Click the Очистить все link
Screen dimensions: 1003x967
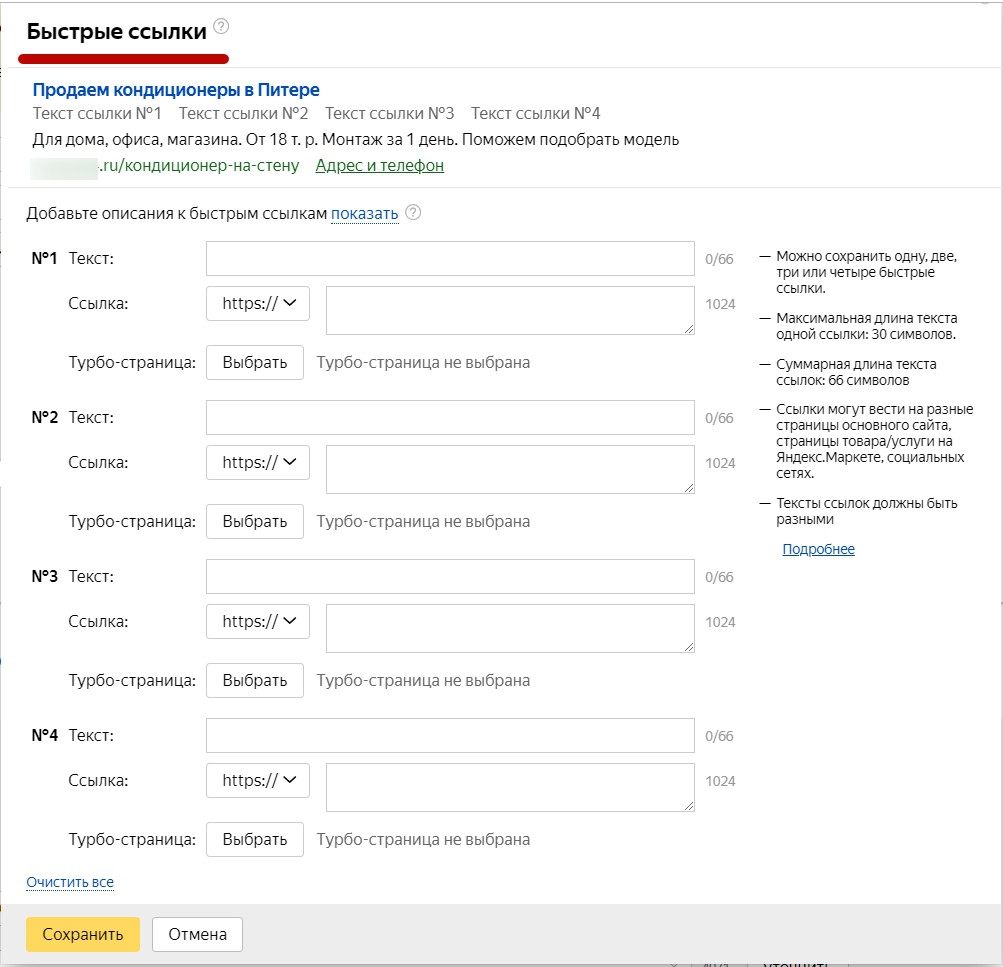coord(70,882)
